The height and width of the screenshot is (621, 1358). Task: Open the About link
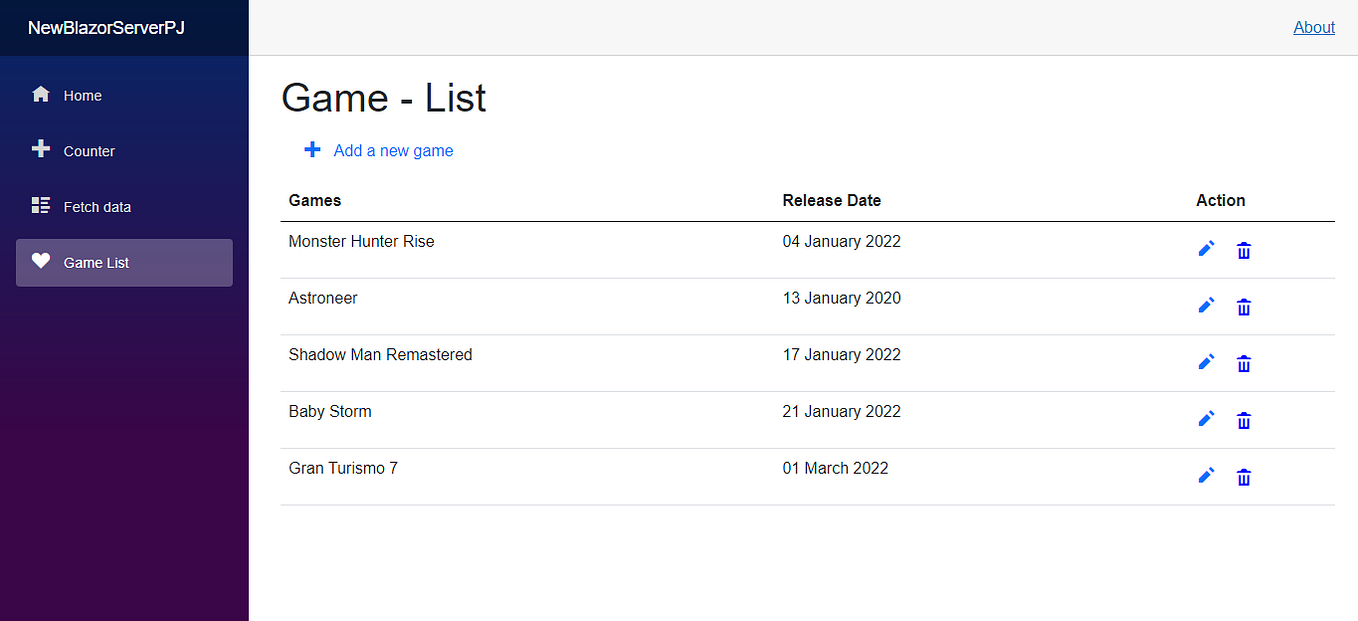coord(1314,28)
